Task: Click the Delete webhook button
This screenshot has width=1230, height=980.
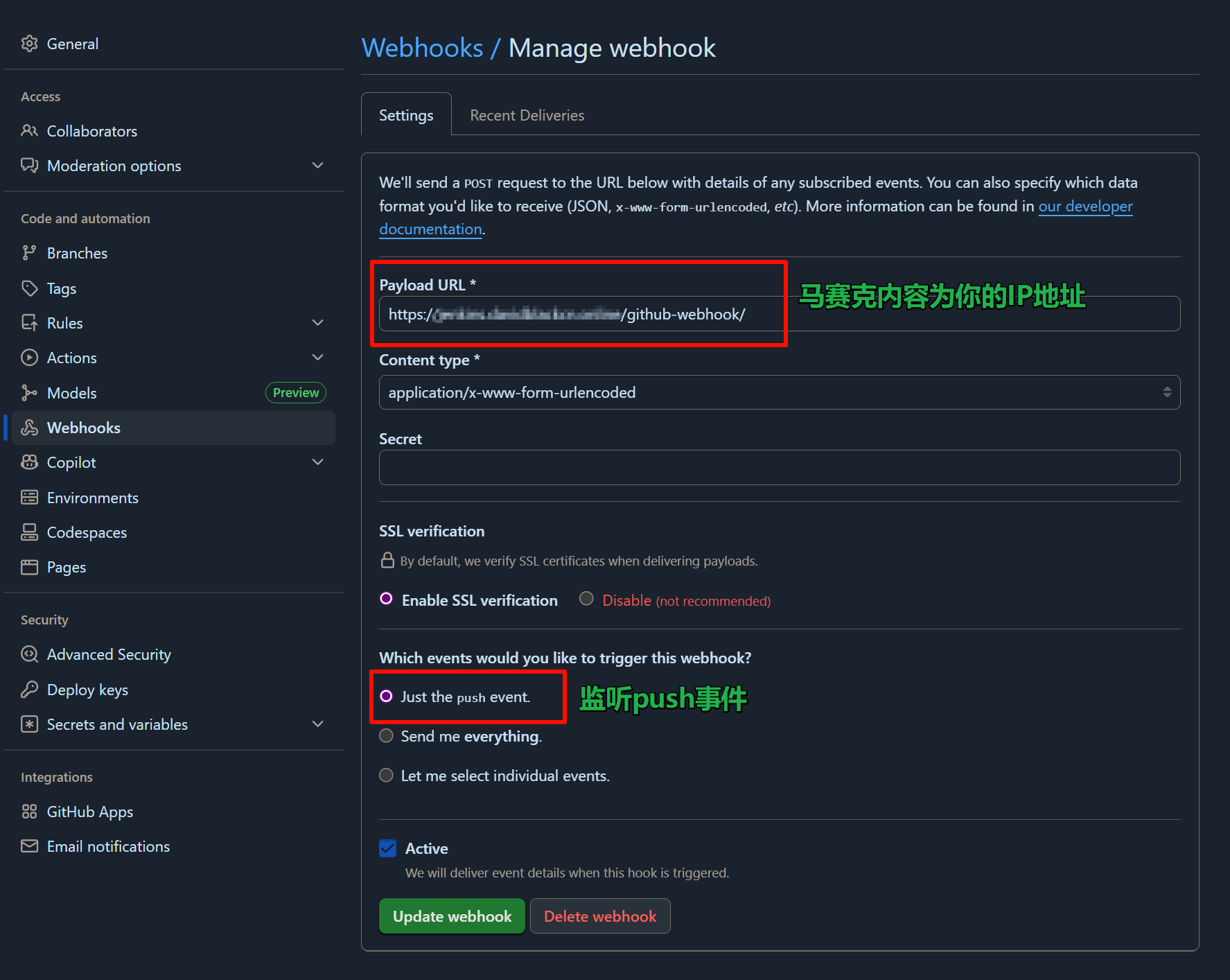Action: (x=600, y=916)
